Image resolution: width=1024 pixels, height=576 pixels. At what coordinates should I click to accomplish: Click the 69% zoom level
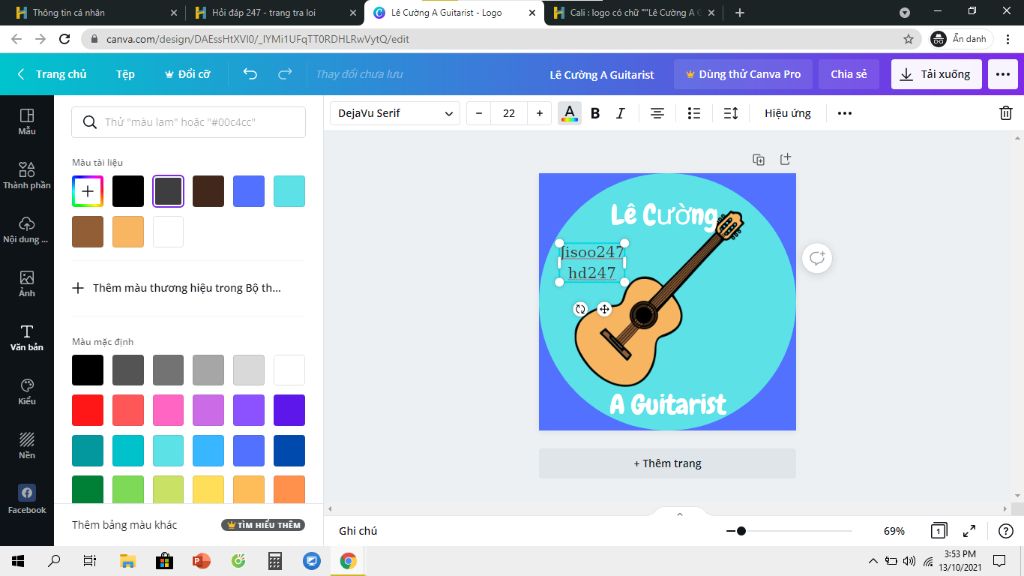coord(894,531)
